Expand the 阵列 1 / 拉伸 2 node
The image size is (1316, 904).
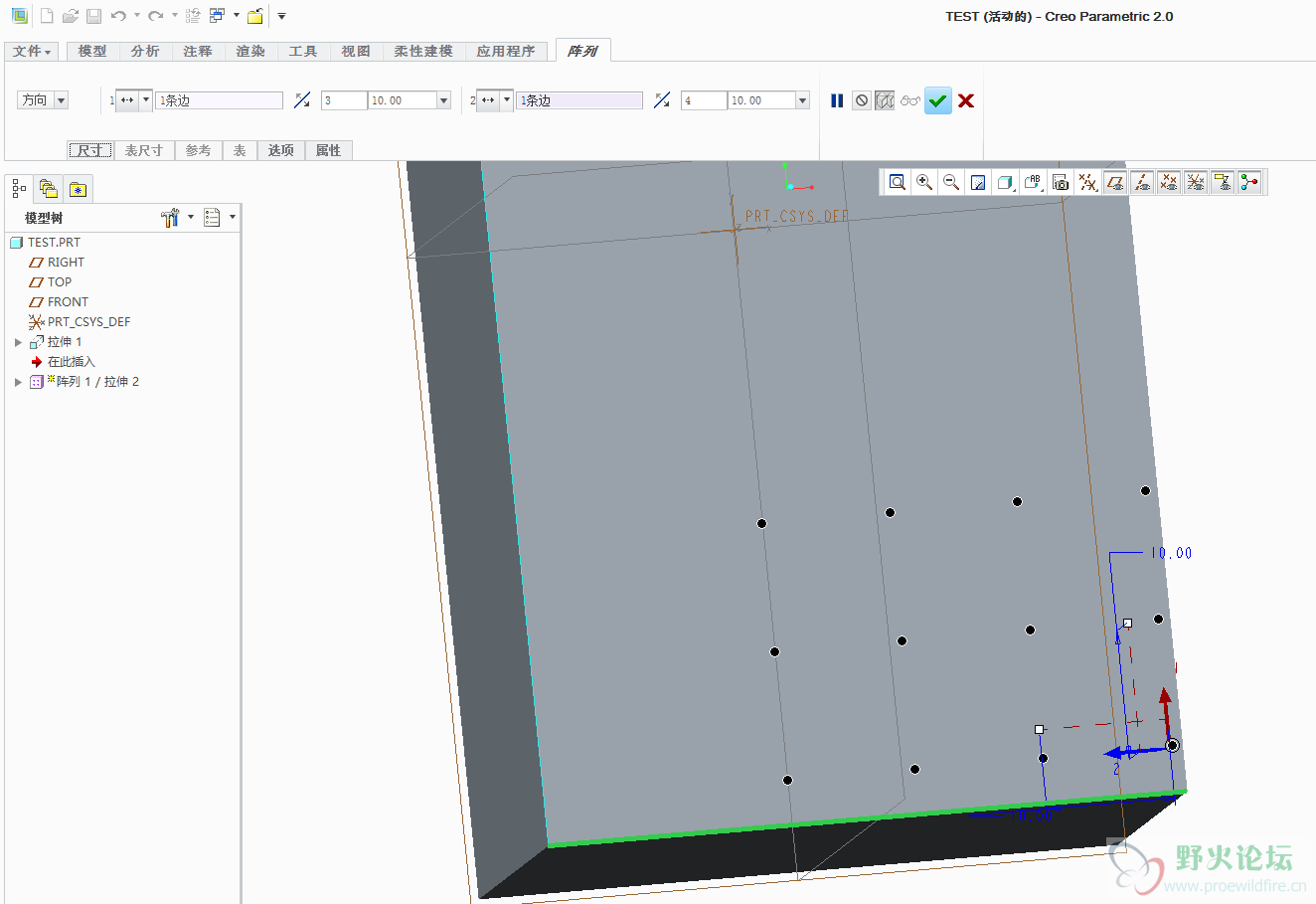18,382
